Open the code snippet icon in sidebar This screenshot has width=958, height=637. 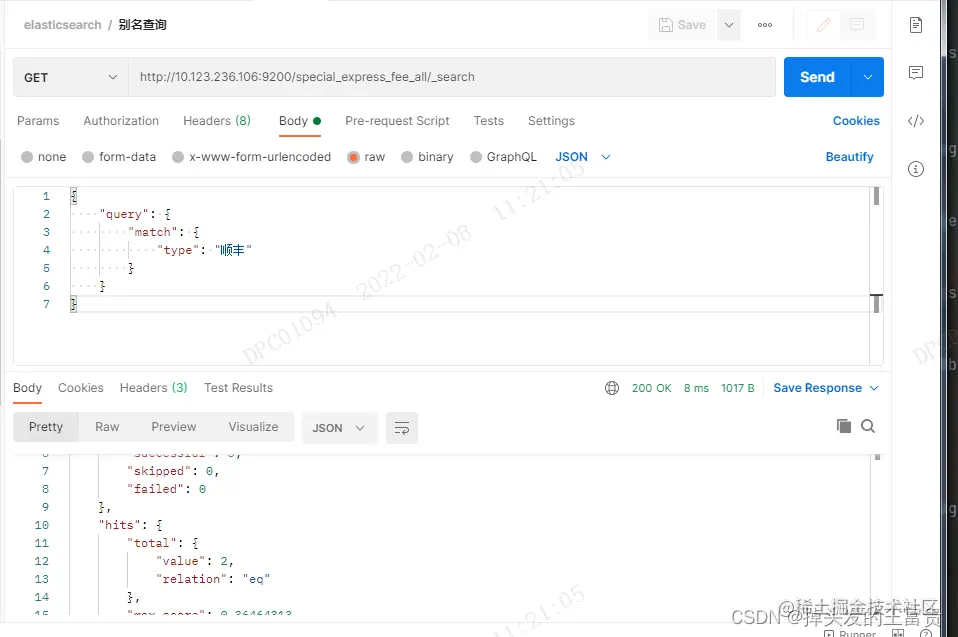pos(915,121)
